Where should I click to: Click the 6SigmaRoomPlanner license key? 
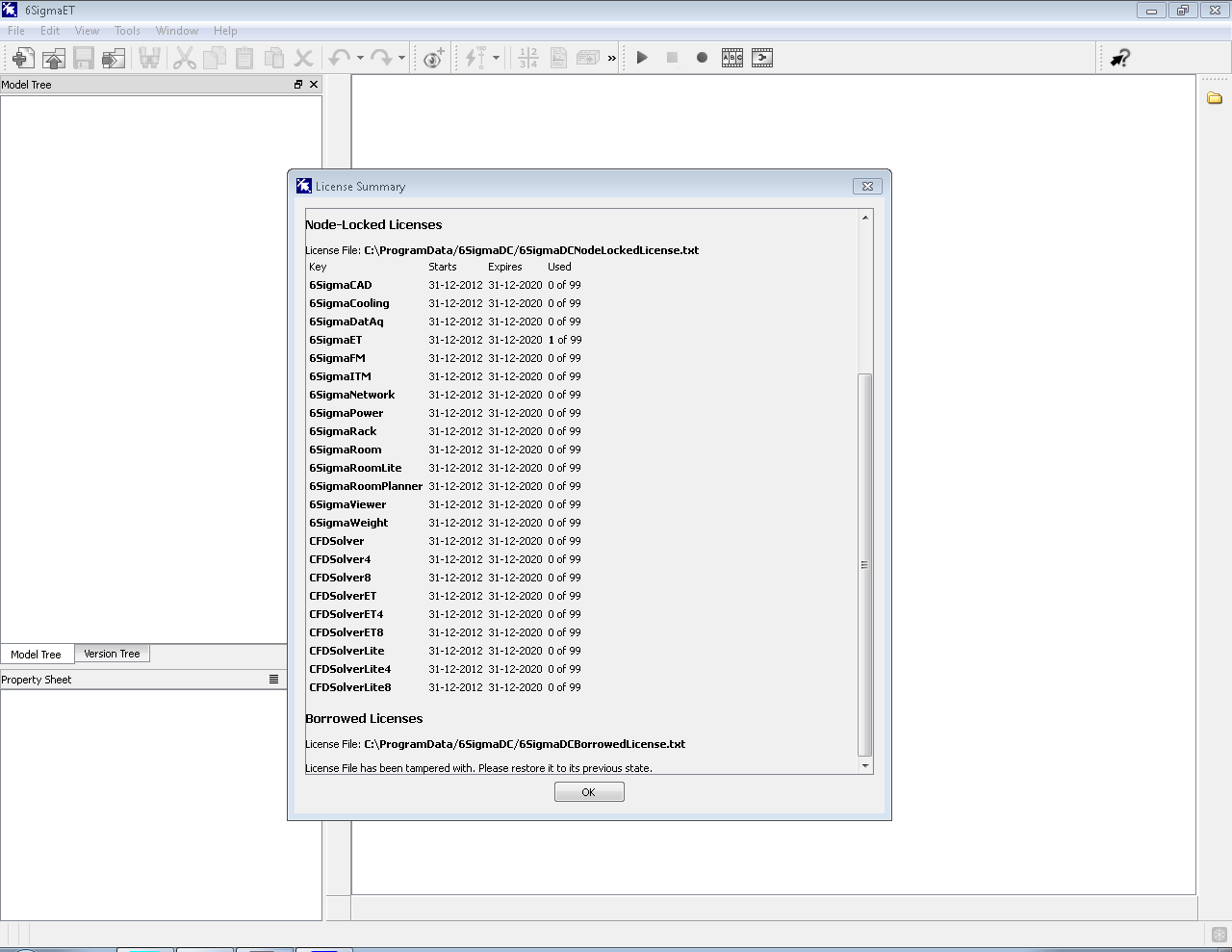click(366, 486)
